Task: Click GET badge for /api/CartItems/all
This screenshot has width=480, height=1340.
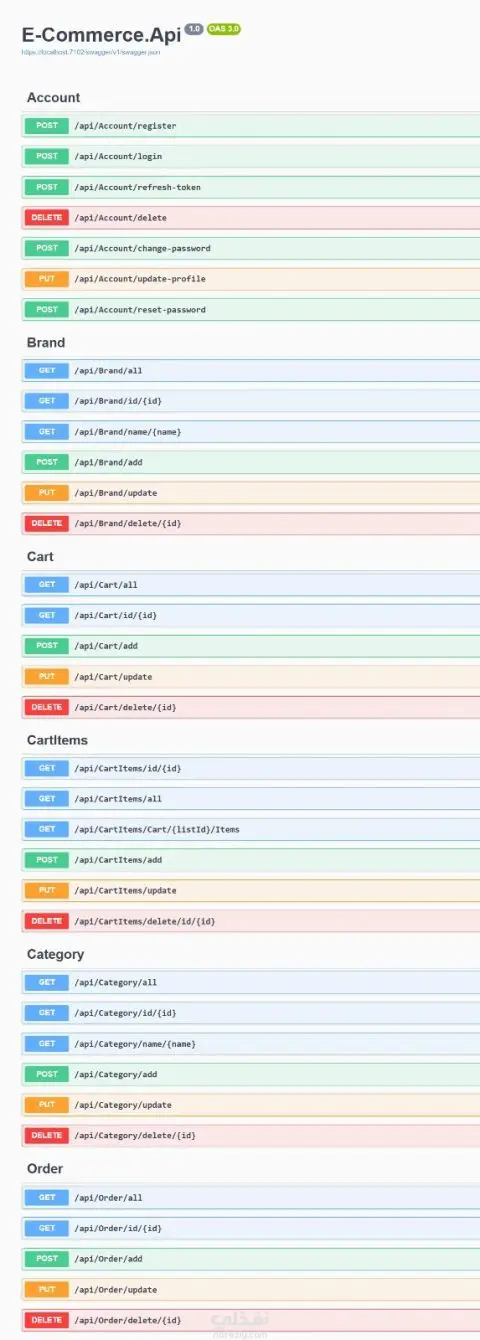Action: 47,799
